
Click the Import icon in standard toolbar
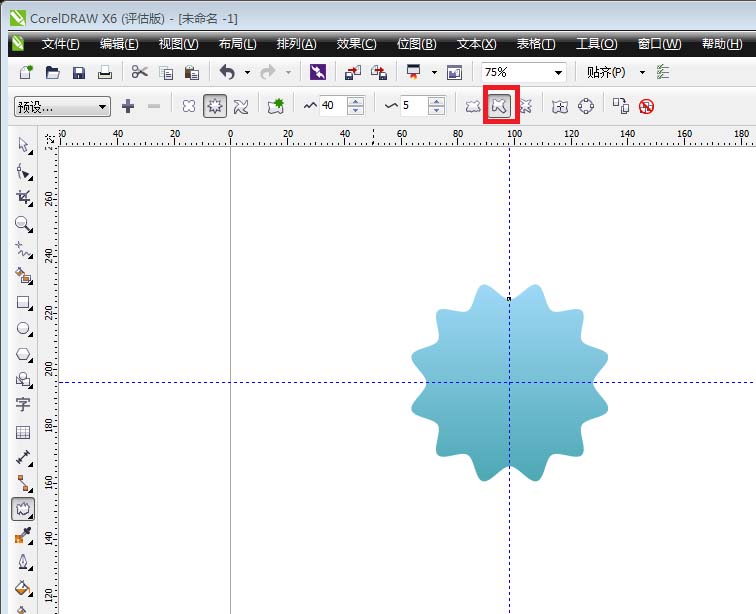pyautogui.click(x=353, y=72)
